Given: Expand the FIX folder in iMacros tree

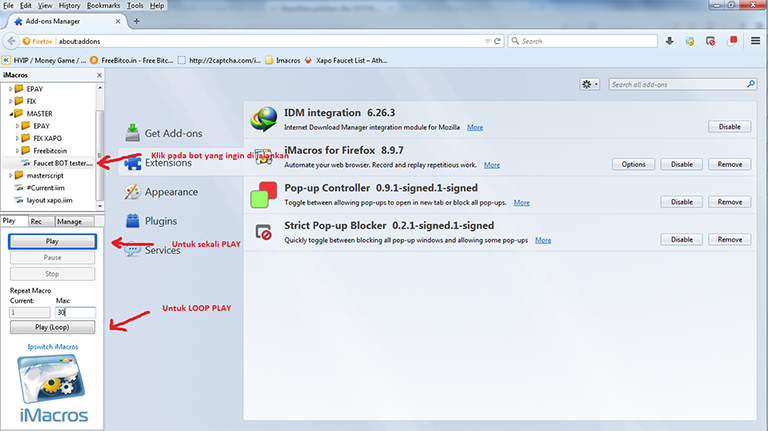Looking at the screenshot, I should pyautogui.click(x=10, y=101).
